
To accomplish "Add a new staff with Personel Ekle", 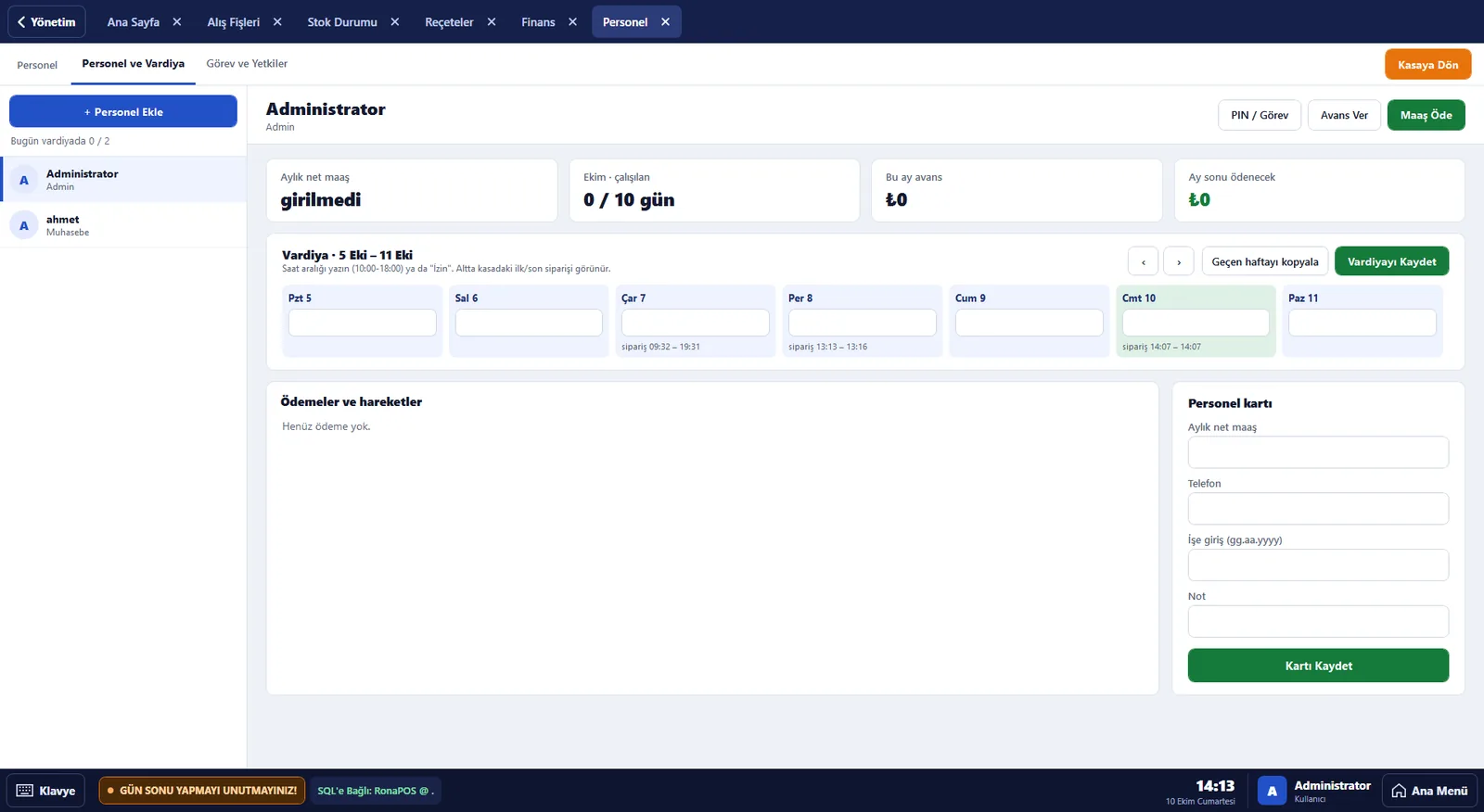I will [x=123, y=111].
